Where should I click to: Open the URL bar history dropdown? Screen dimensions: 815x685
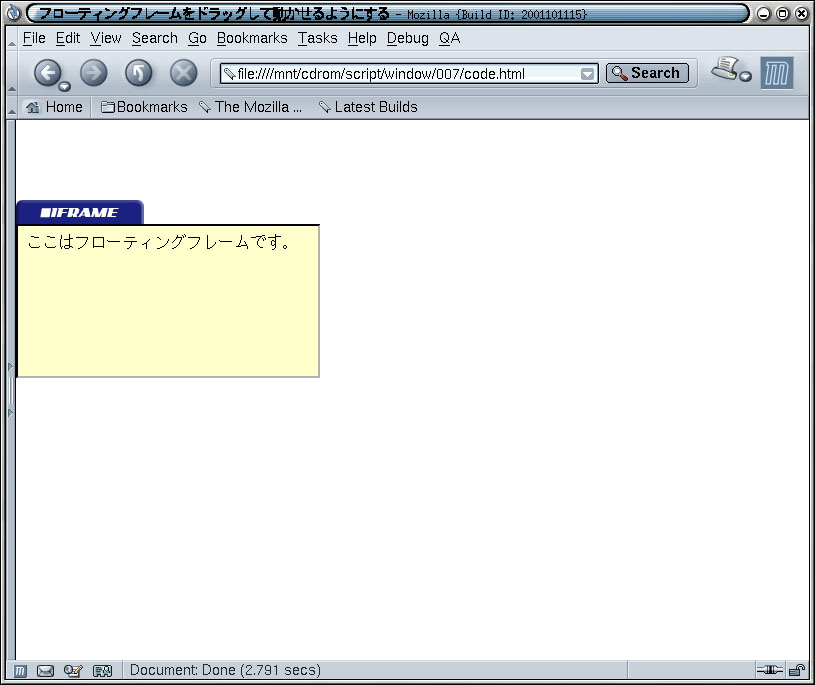[x=587, y=74]
